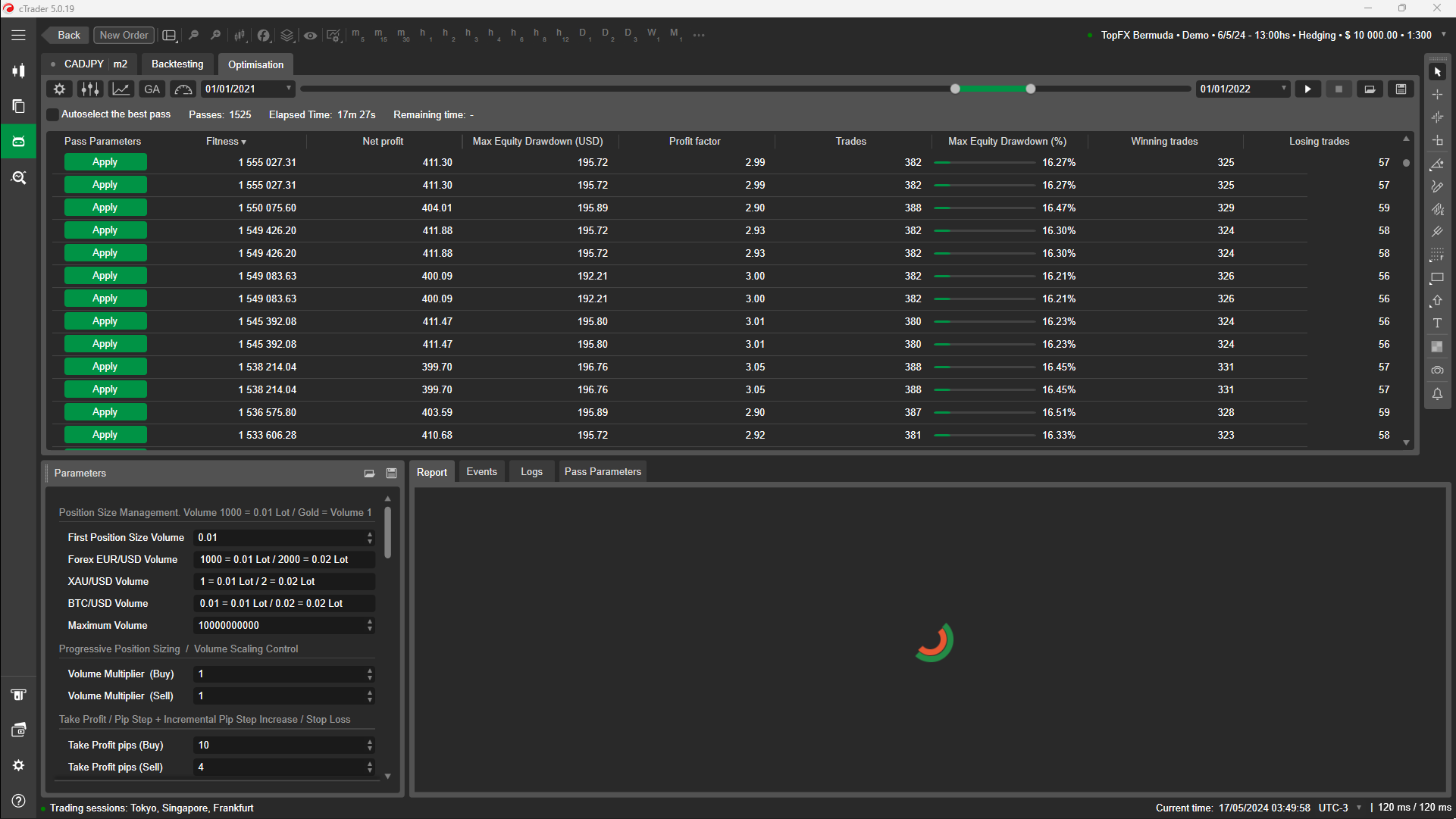The image size is (1456, 819).
Task: Open BTC/USD Volume dropdown
Action: click(x=284, y=603)
